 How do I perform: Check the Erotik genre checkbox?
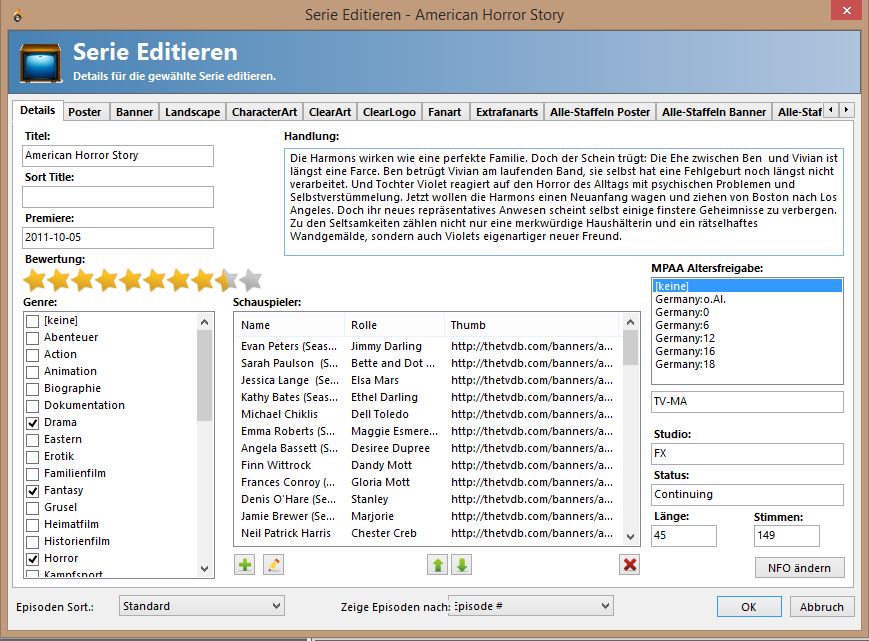click(x=33, y=457)
